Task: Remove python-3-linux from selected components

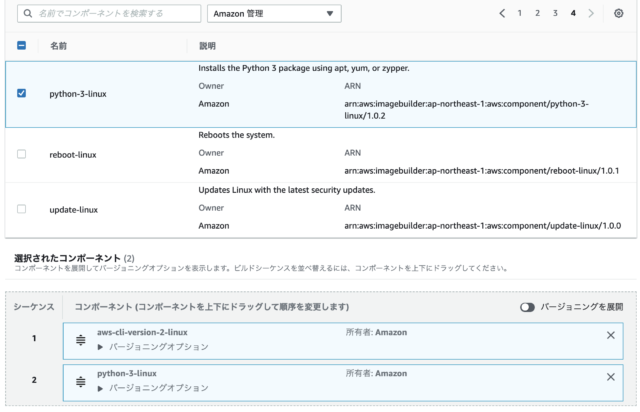Action: (611, 377)
